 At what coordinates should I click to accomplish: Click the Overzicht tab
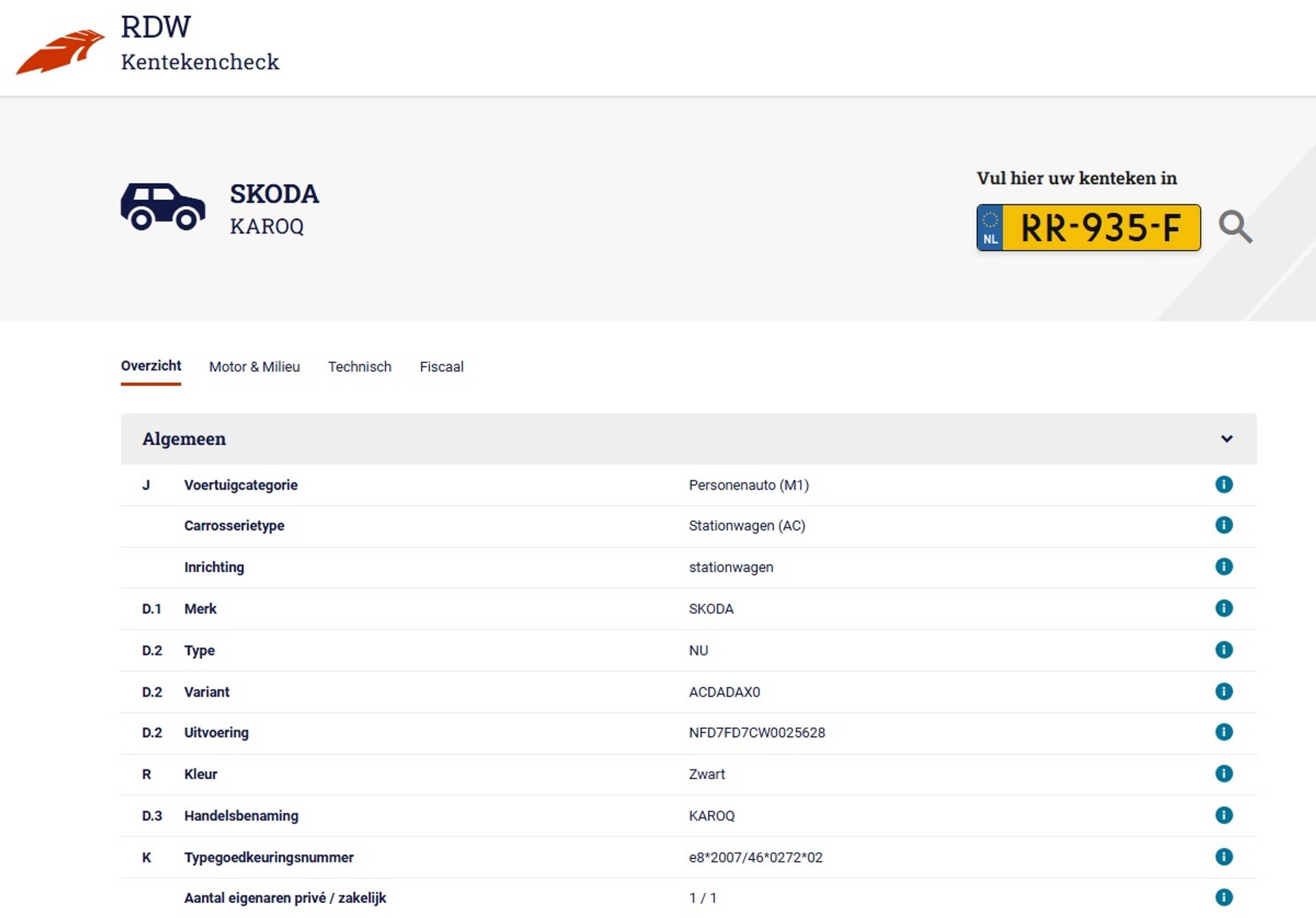[151, 367]
